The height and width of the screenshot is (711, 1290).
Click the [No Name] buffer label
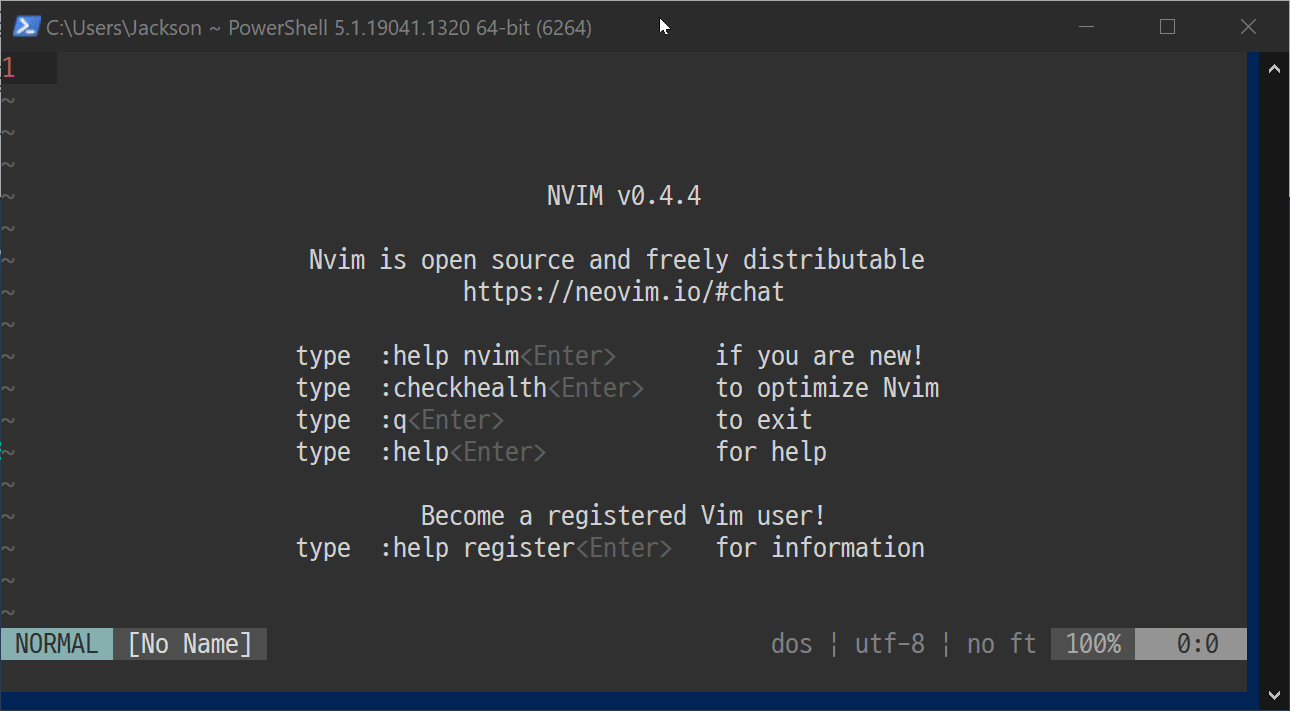pyautogui.click(x=190, y=644)
